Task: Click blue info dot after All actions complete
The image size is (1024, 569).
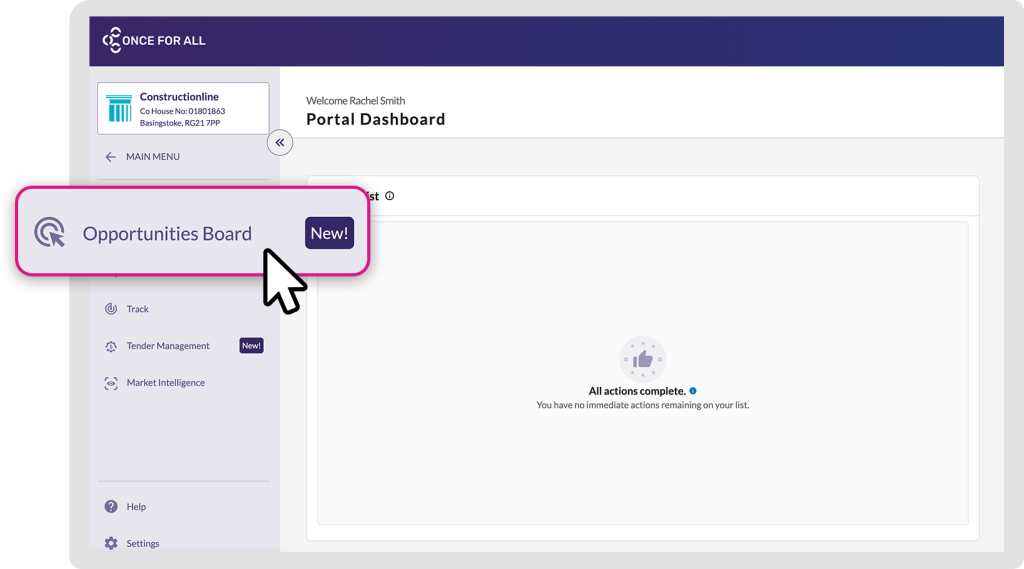Action: coord(693,391)
